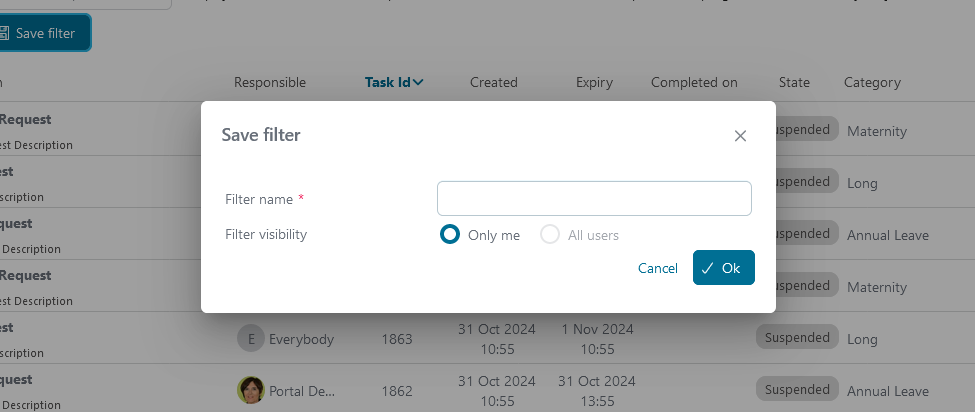
Task: Select the Only me radio option
Action: [x=450, y=234]
